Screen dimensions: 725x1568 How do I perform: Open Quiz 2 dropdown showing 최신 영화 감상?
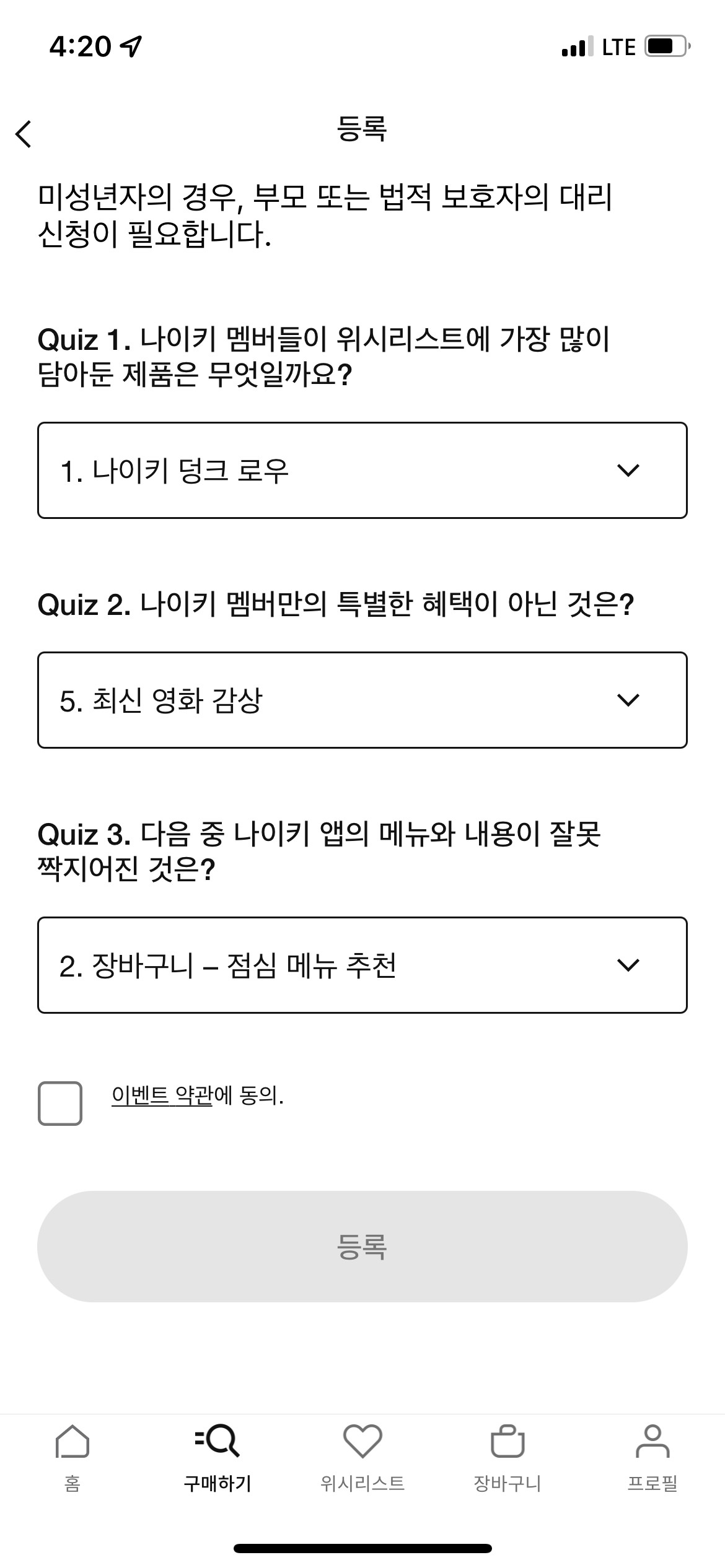click(x=362, y=700)
